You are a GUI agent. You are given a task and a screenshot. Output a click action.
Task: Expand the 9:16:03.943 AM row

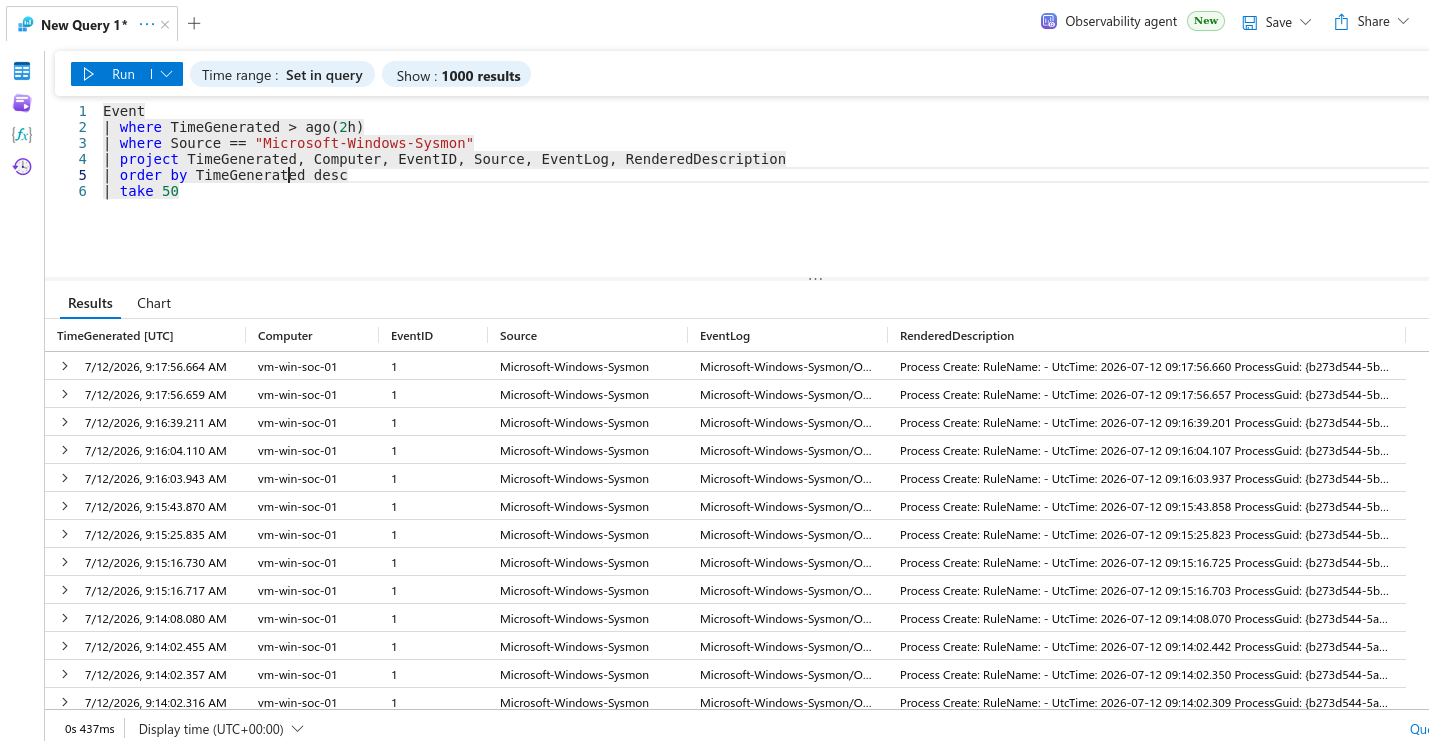pos(65,478)
